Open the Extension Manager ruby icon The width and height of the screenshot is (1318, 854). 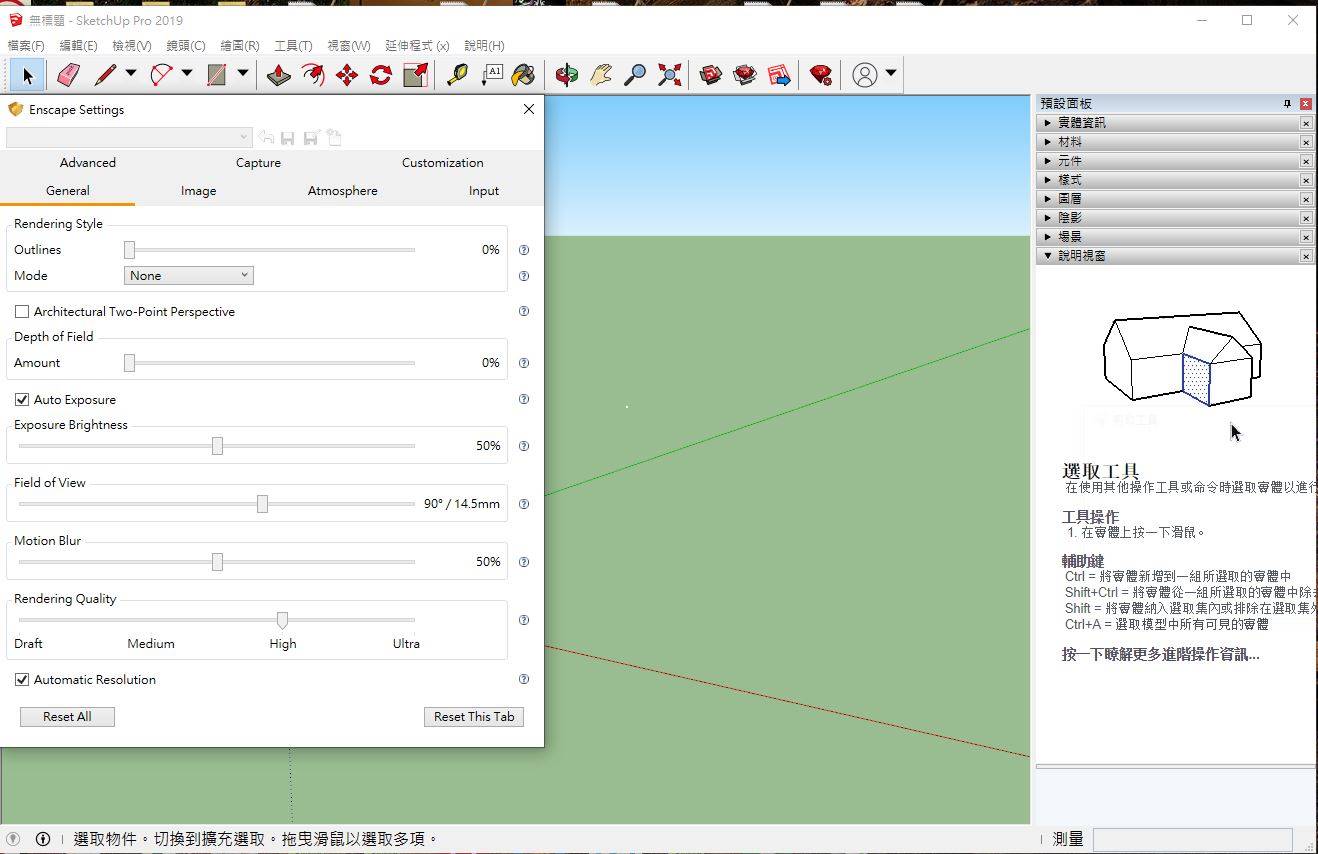coord(821,75)
